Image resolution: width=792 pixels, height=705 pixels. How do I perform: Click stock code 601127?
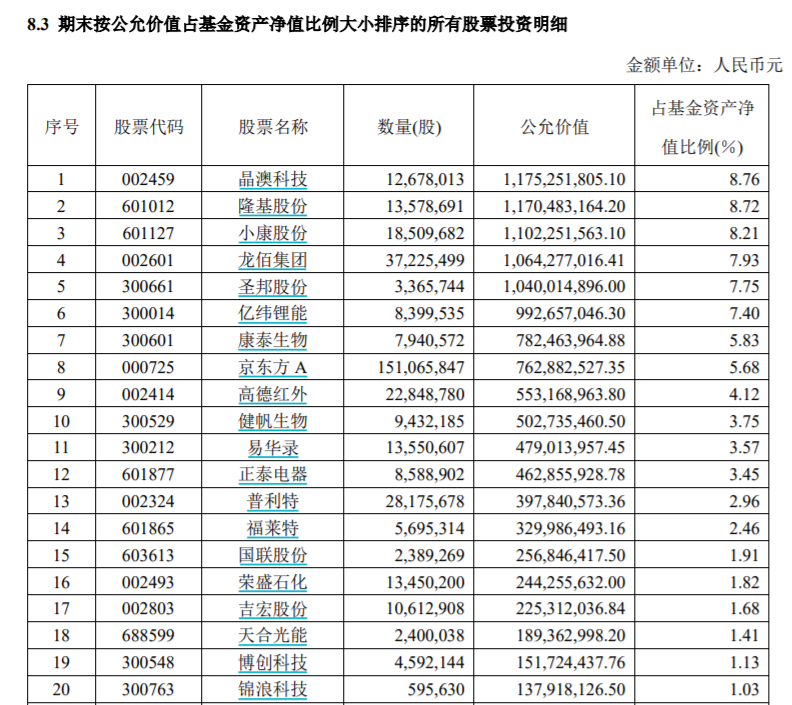(148, 233)
